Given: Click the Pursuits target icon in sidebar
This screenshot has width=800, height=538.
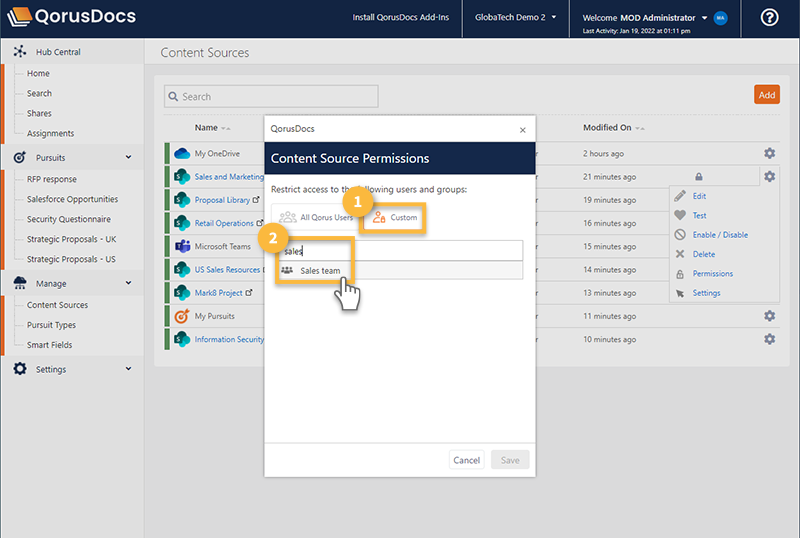Looking at the screenshot, I should point(20,157).
